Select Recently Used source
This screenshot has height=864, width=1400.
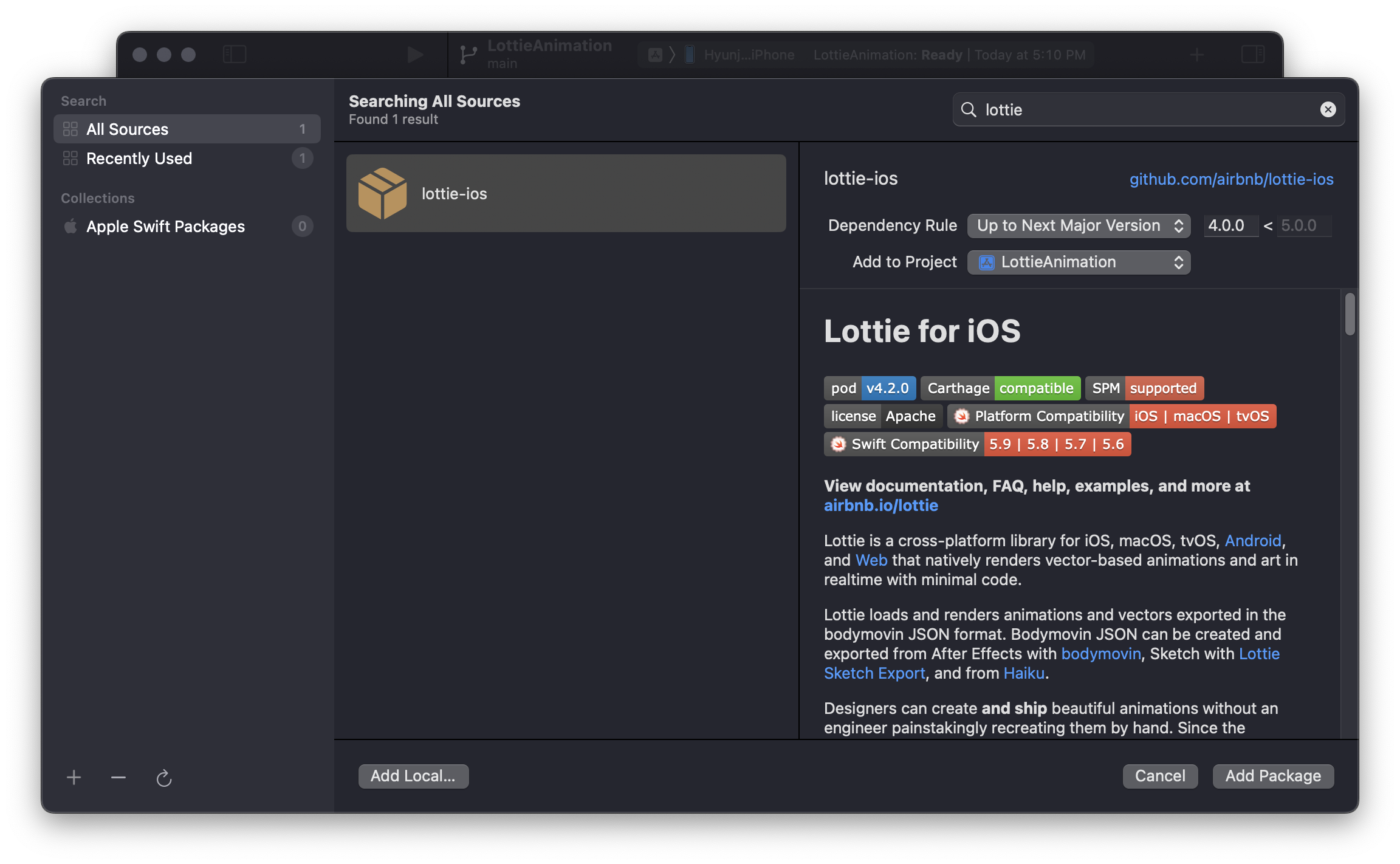click(187, 159)
